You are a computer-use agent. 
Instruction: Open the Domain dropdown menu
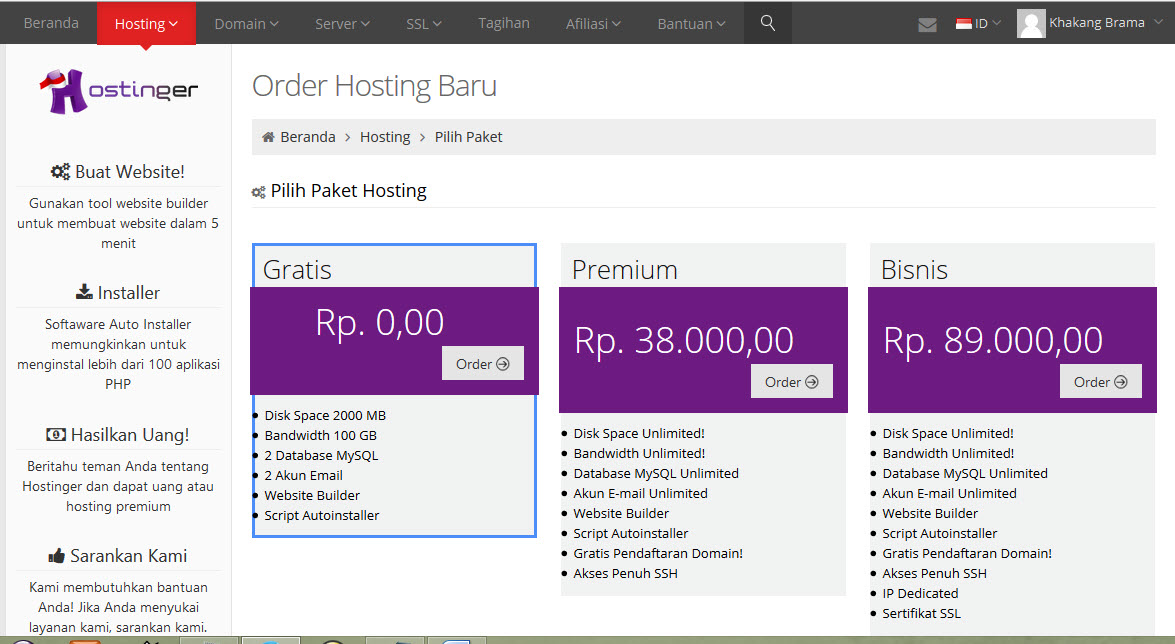pyautogui.click(x=246, y=24)
